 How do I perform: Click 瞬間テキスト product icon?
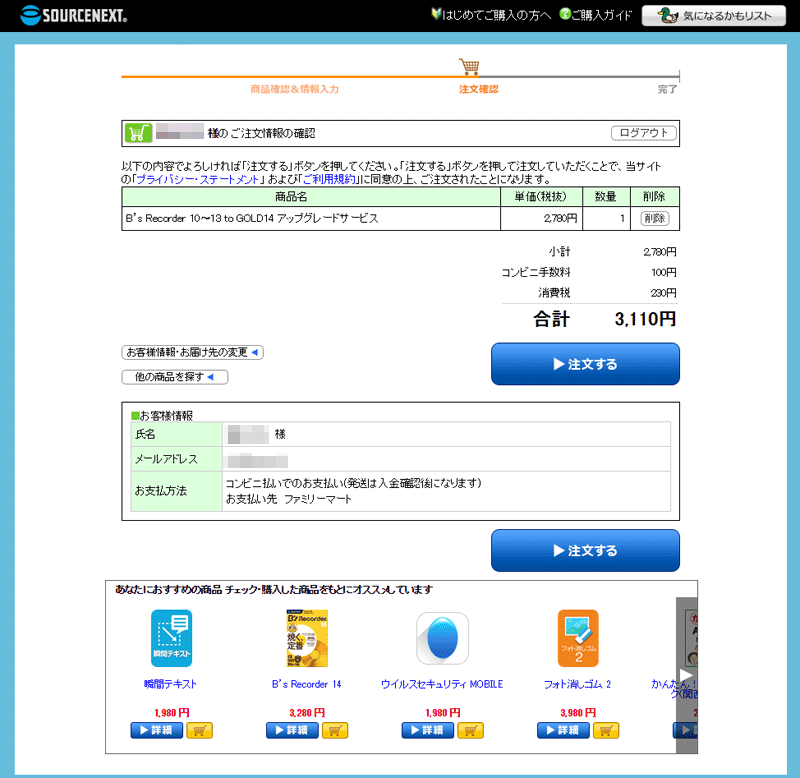coord(171,638)
